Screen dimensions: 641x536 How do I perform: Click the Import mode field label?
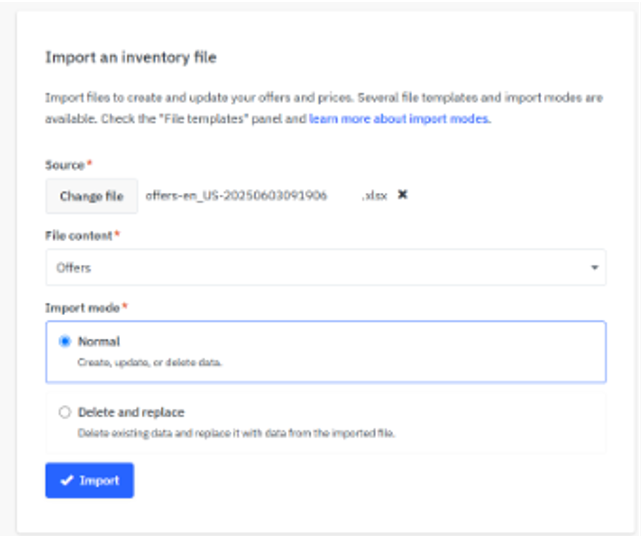[x=82, y=308]
